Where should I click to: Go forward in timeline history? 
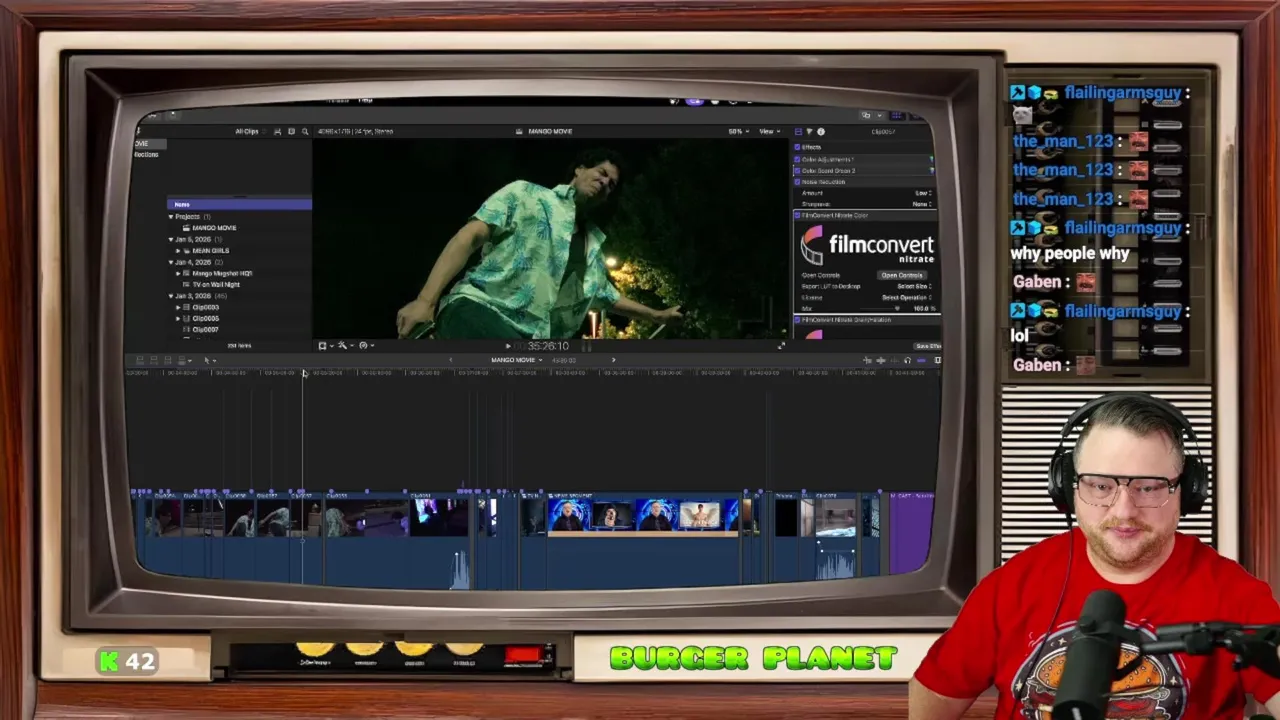pos(613,360)
